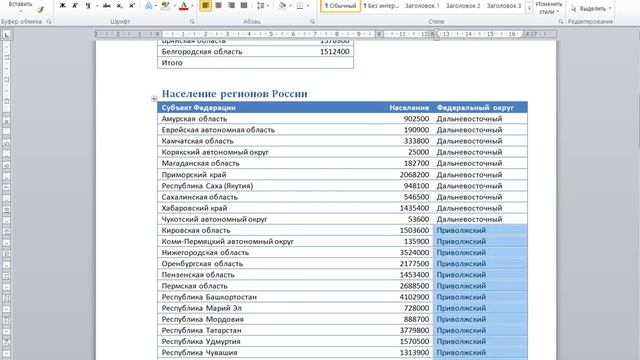Screen dimensions: 640x360
Task: Expand the styles gallery
Action: point(529,7)
